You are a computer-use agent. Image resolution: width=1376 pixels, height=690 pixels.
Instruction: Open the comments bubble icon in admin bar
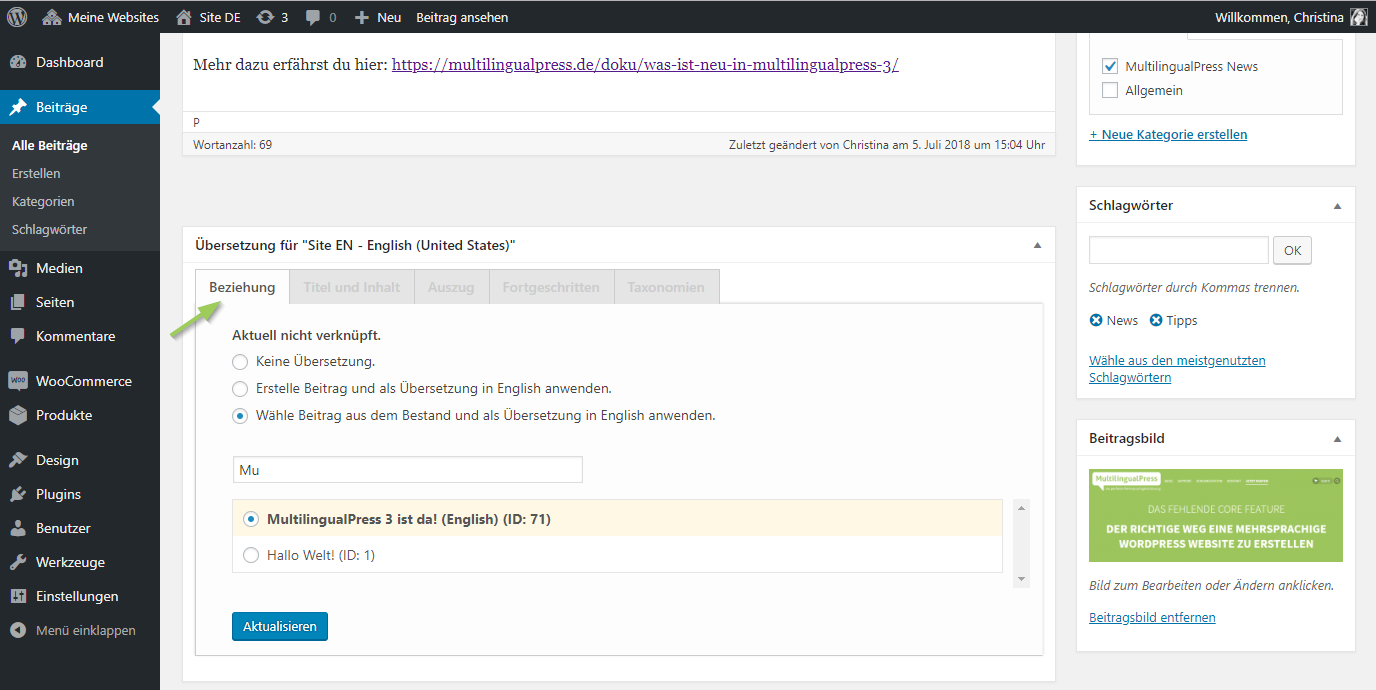314,17
